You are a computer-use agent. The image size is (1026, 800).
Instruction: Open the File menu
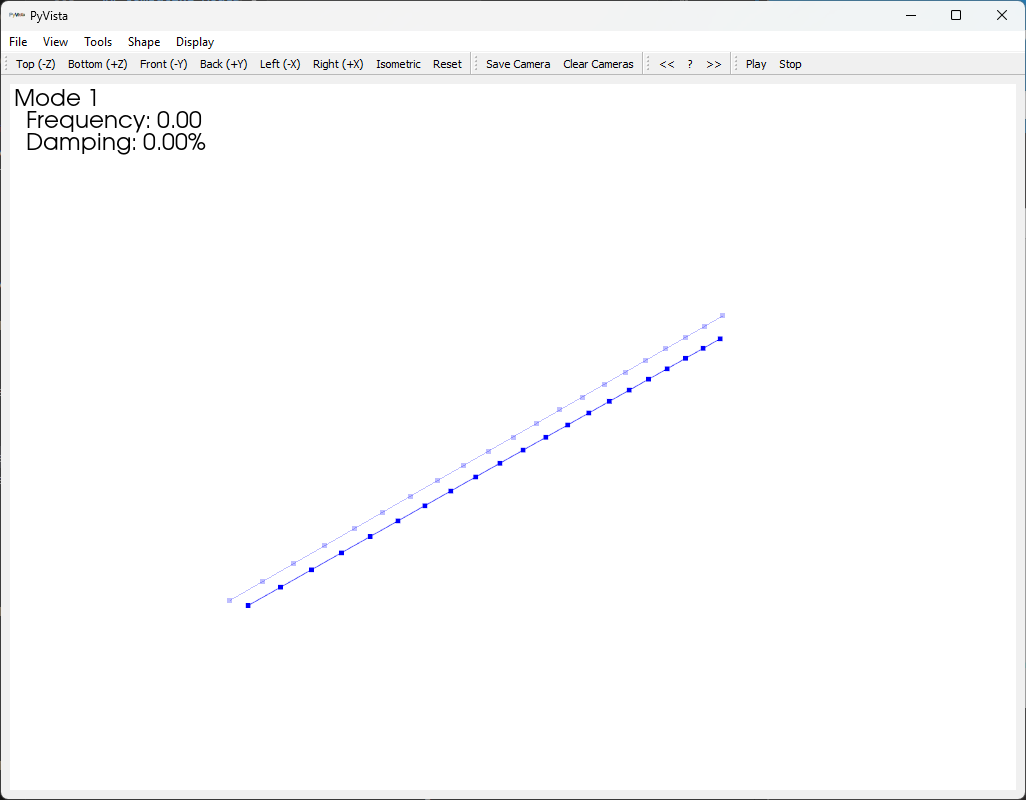click(x=17, y=42)
